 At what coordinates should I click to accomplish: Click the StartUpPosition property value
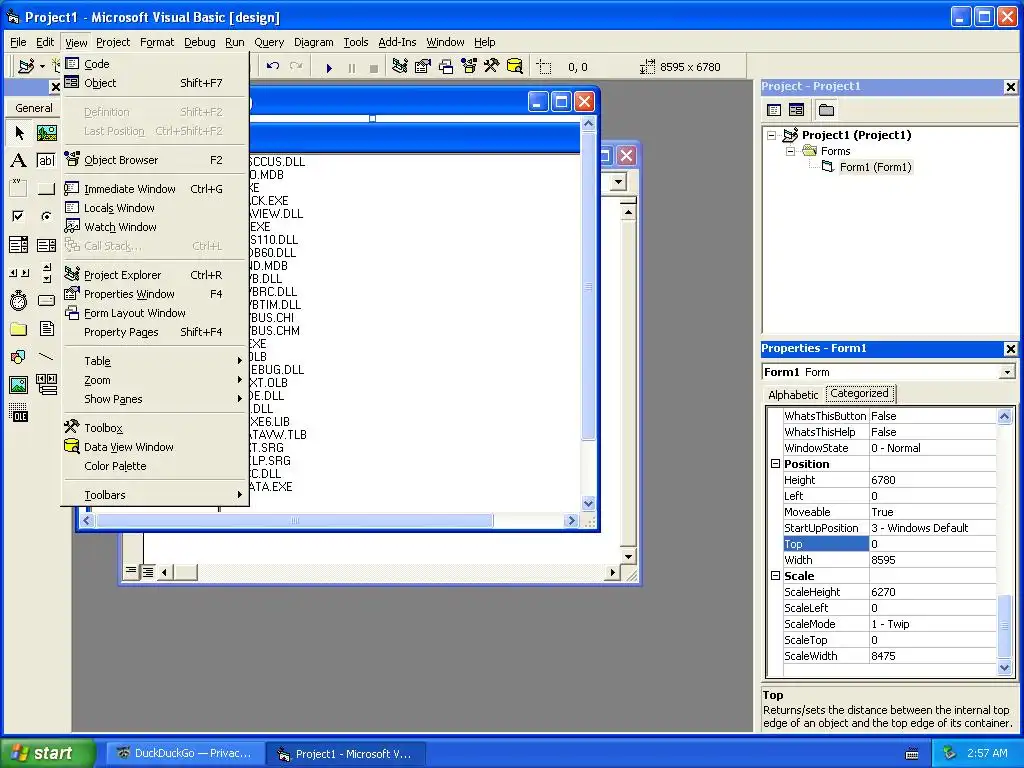[933, 528]
